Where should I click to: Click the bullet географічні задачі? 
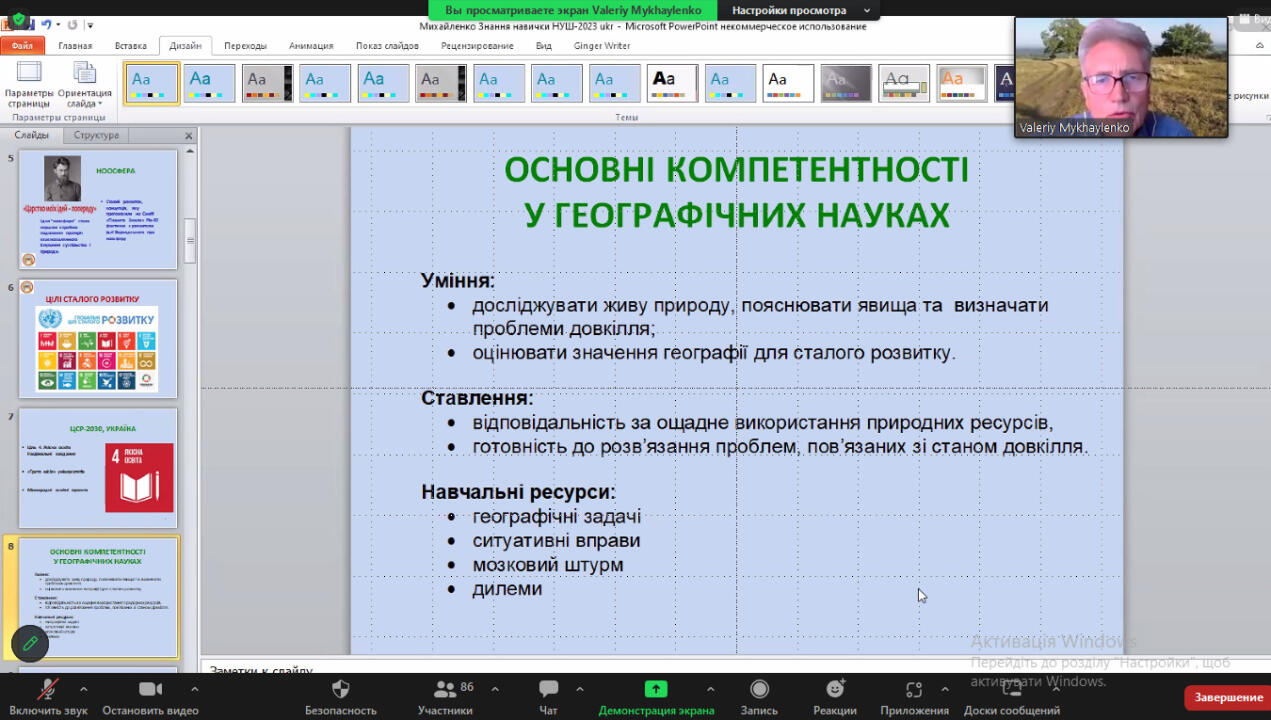(x=557, y=517)
